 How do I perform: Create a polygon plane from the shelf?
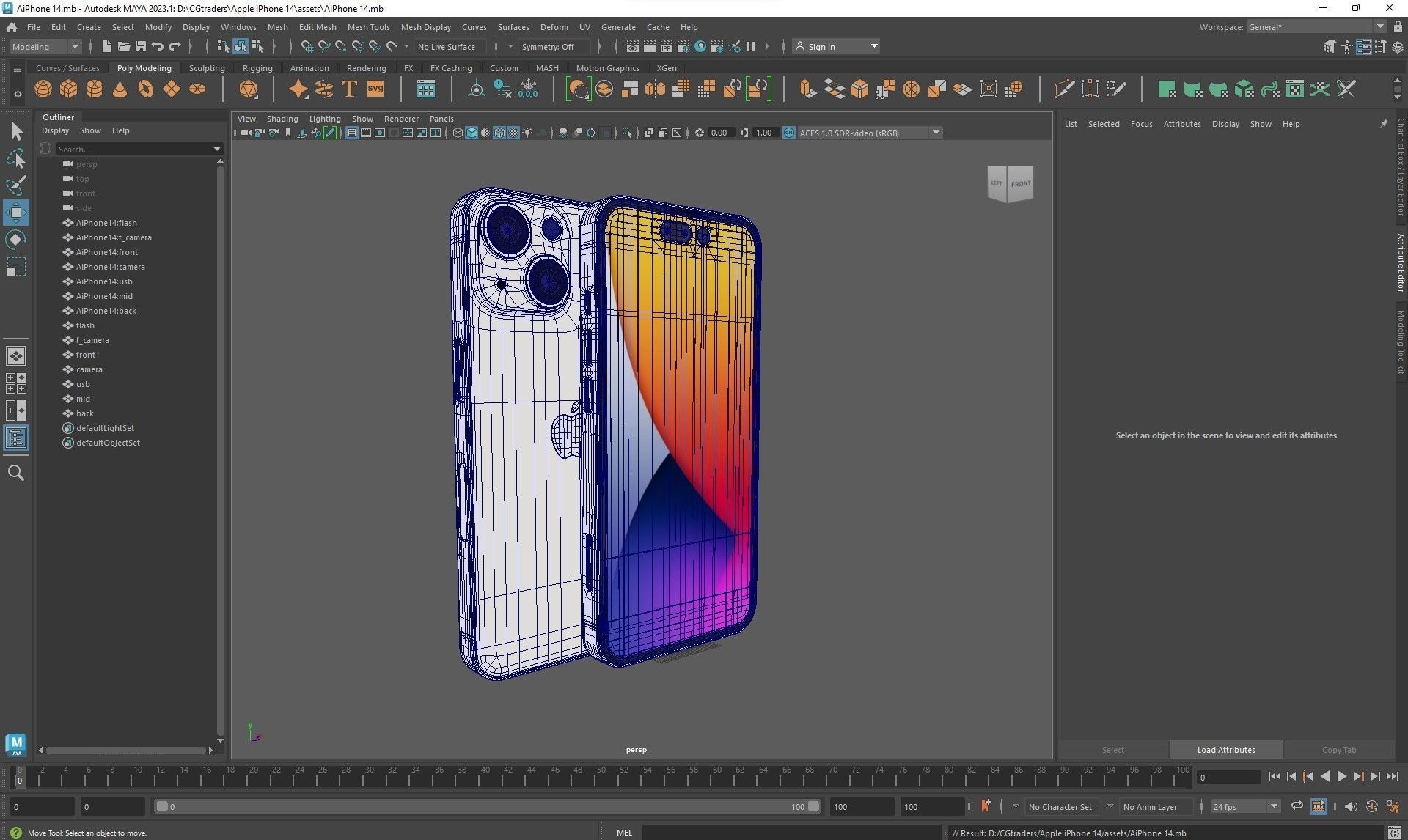tap(172, 89)
